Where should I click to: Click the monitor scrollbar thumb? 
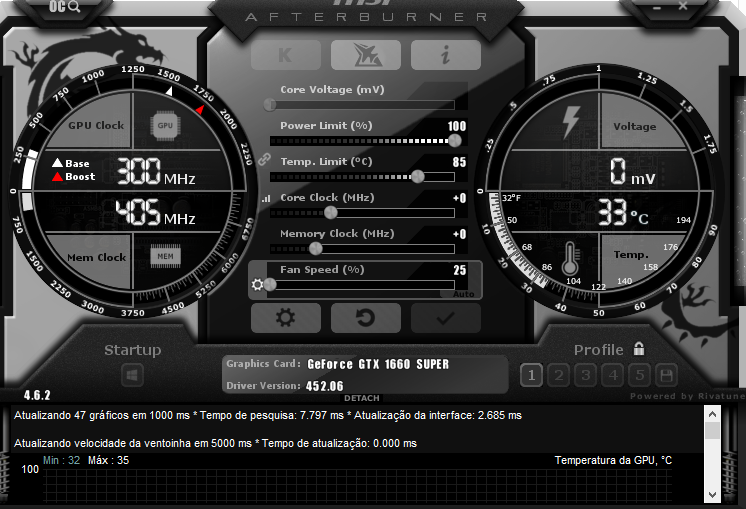coord(712,431)
